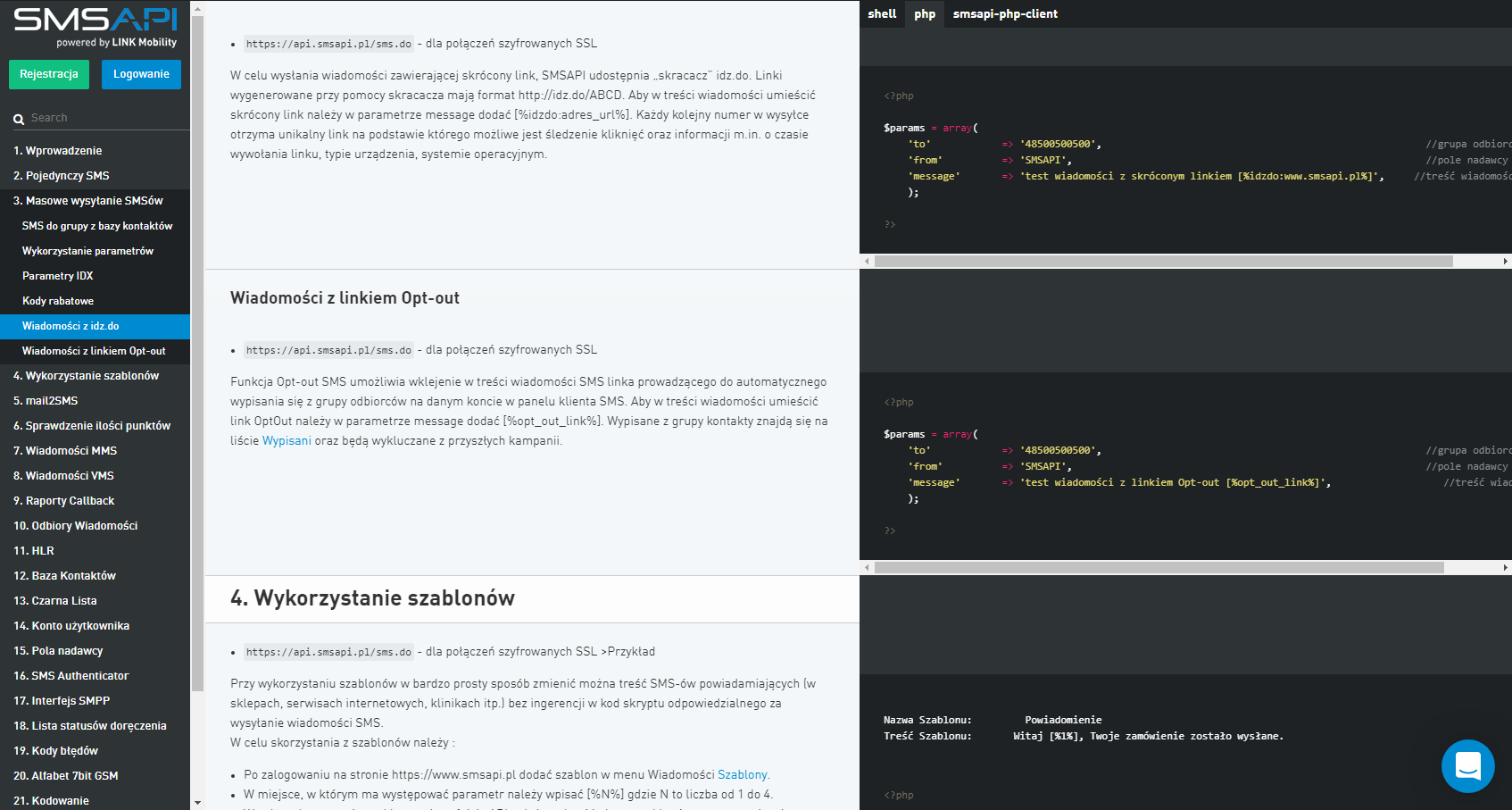This screenshot has width=1512, height=810.
Task: Open Kody rabatowe subsection
Action: (95, 301)
